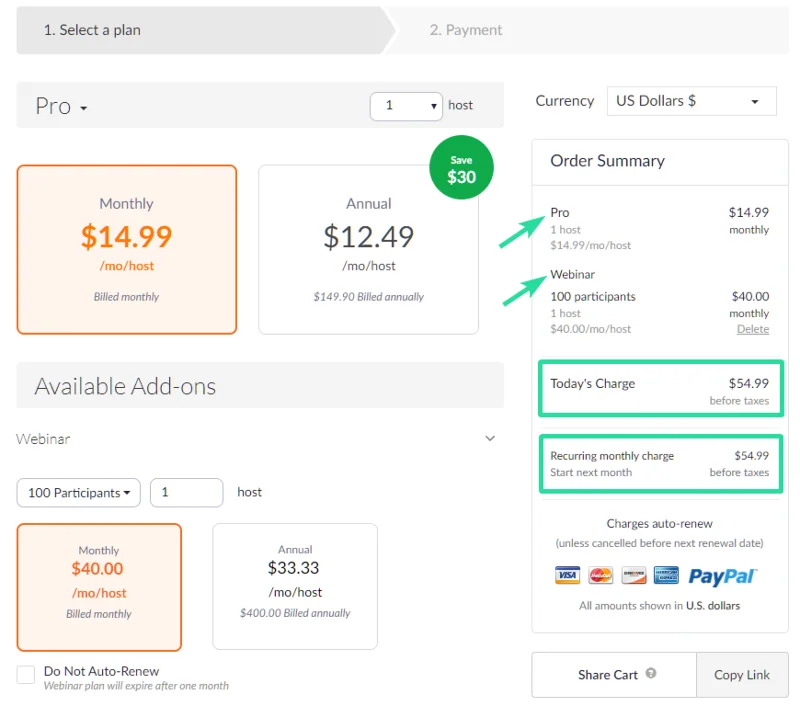Open the US Dollars currency dropdown
This screenshot has height=706, width=800.
tap(691, 101)
